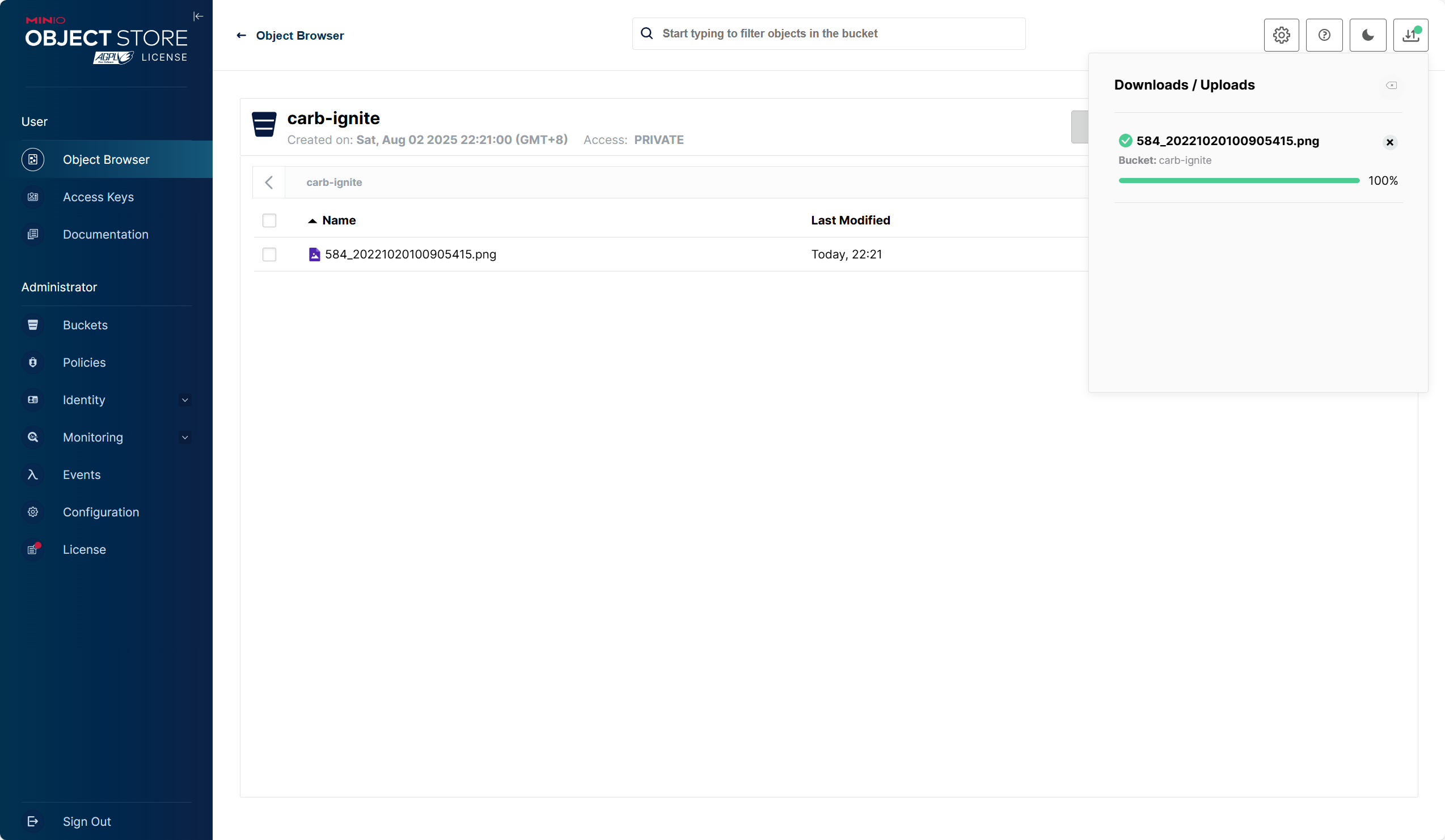Click the upload progress bar at 100%
This screenshot has width=1445, height=840.
(x=1239, y=180)
